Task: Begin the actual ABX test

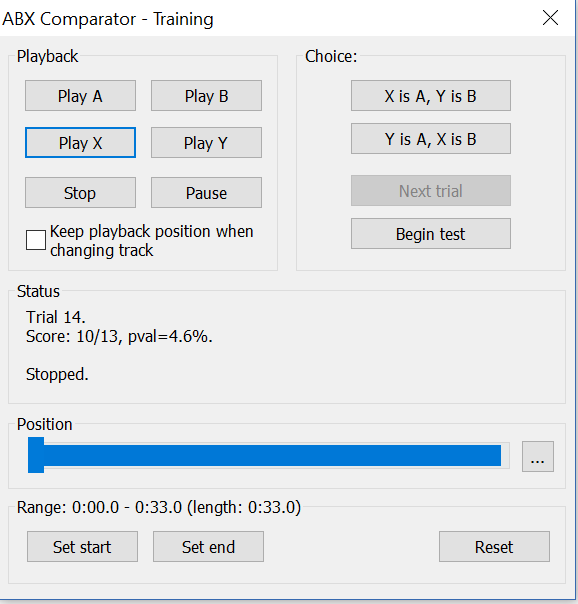Action: 431,234
